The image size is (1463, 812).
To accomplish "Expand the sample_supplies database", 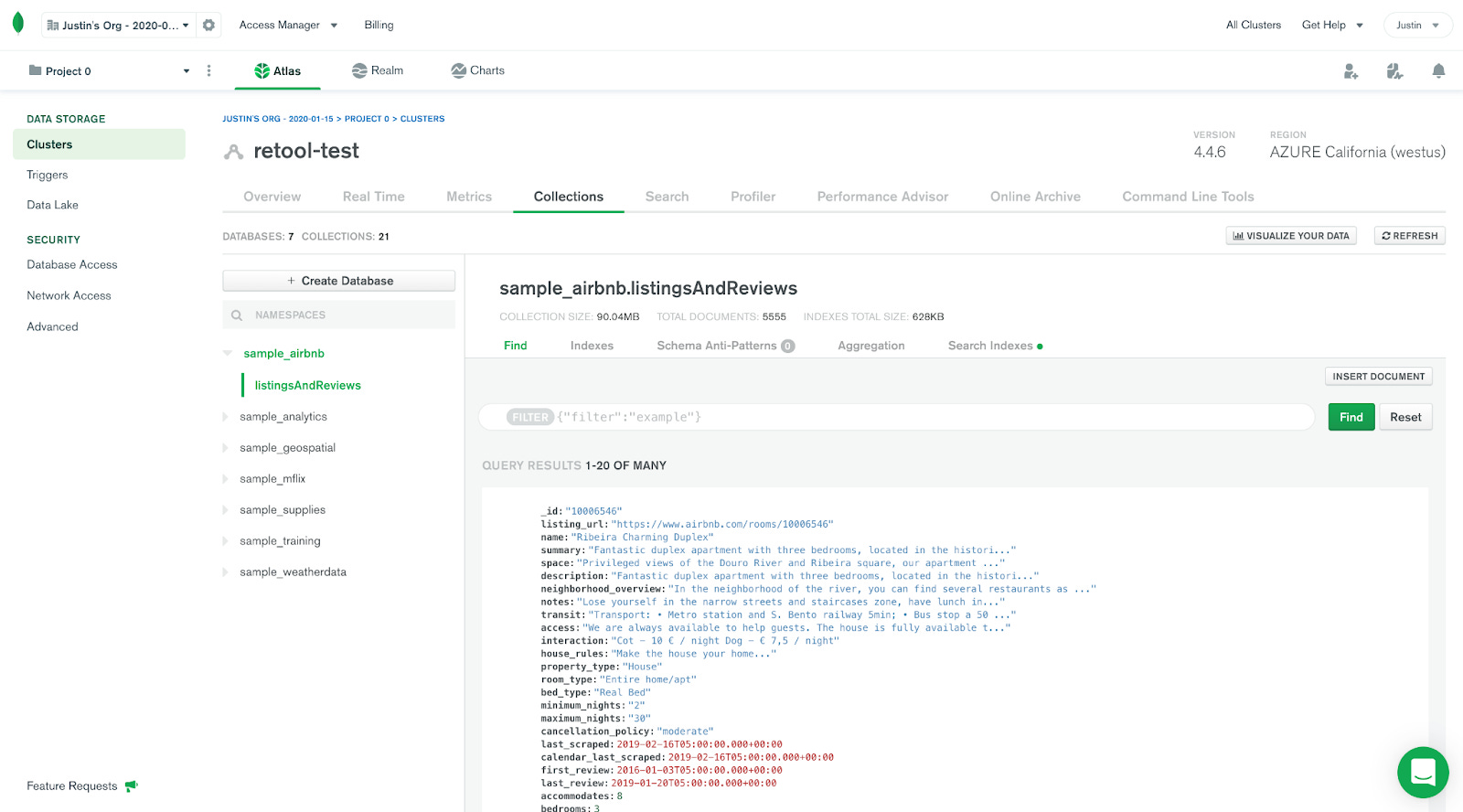I will click(226, 510).
